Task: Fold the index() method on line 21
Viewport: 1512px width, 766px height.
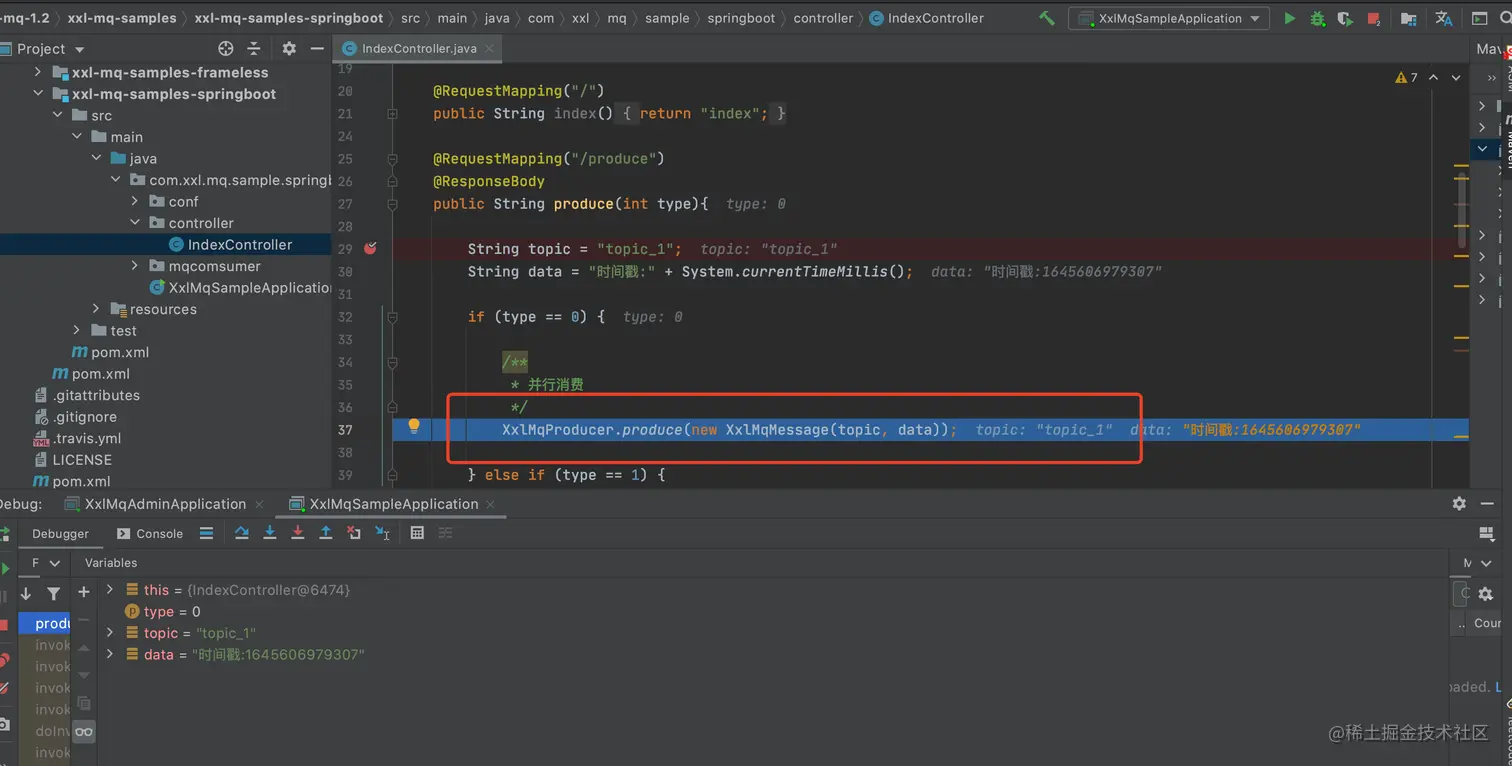Action: click(x=392, y=114)
